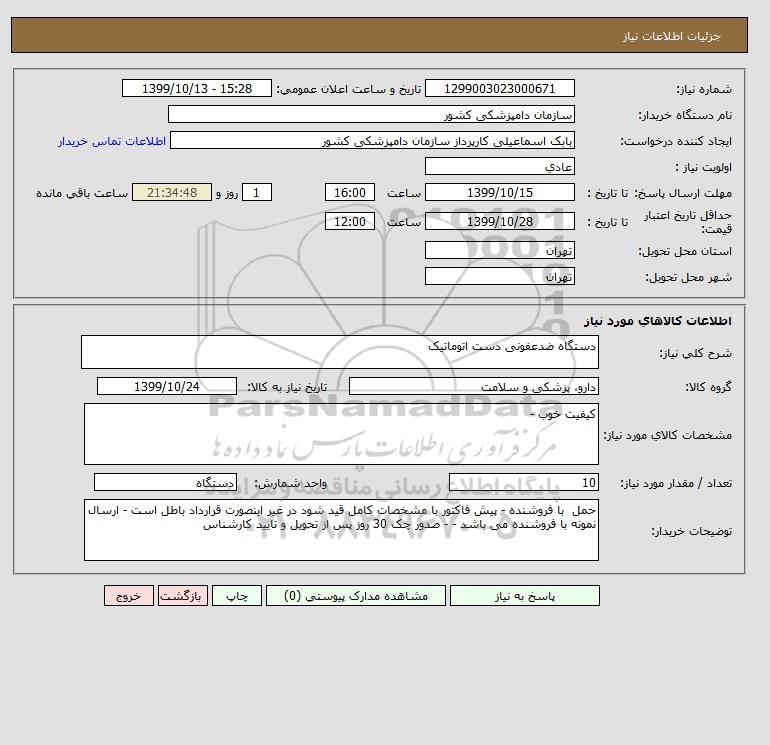
Task: Click the label مهلت ارسال پاسخ
Action: [682, 193]
